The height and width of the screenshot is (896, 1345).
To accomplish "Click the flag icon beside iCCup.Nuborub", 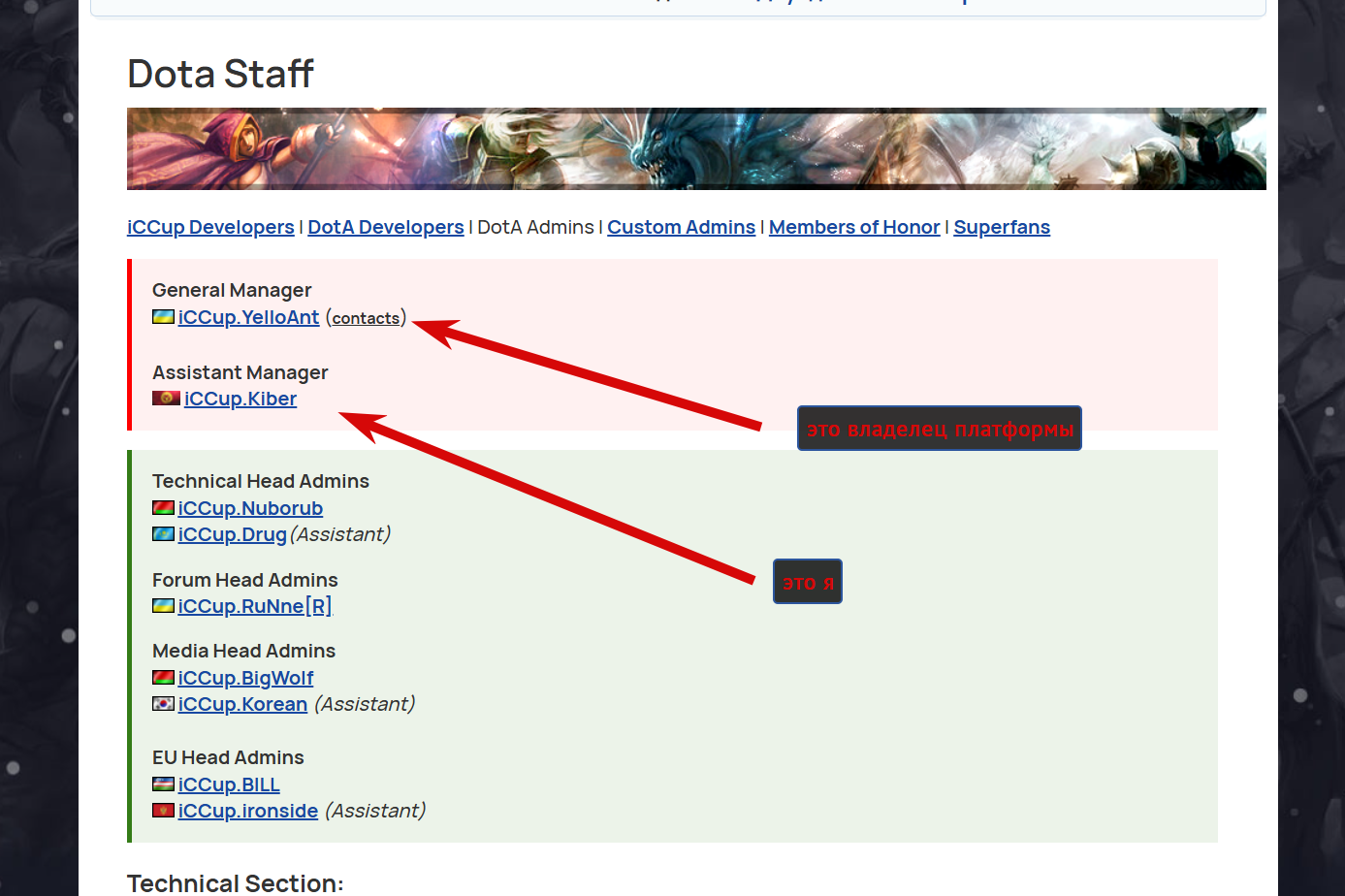I will [x=163, y=507].
